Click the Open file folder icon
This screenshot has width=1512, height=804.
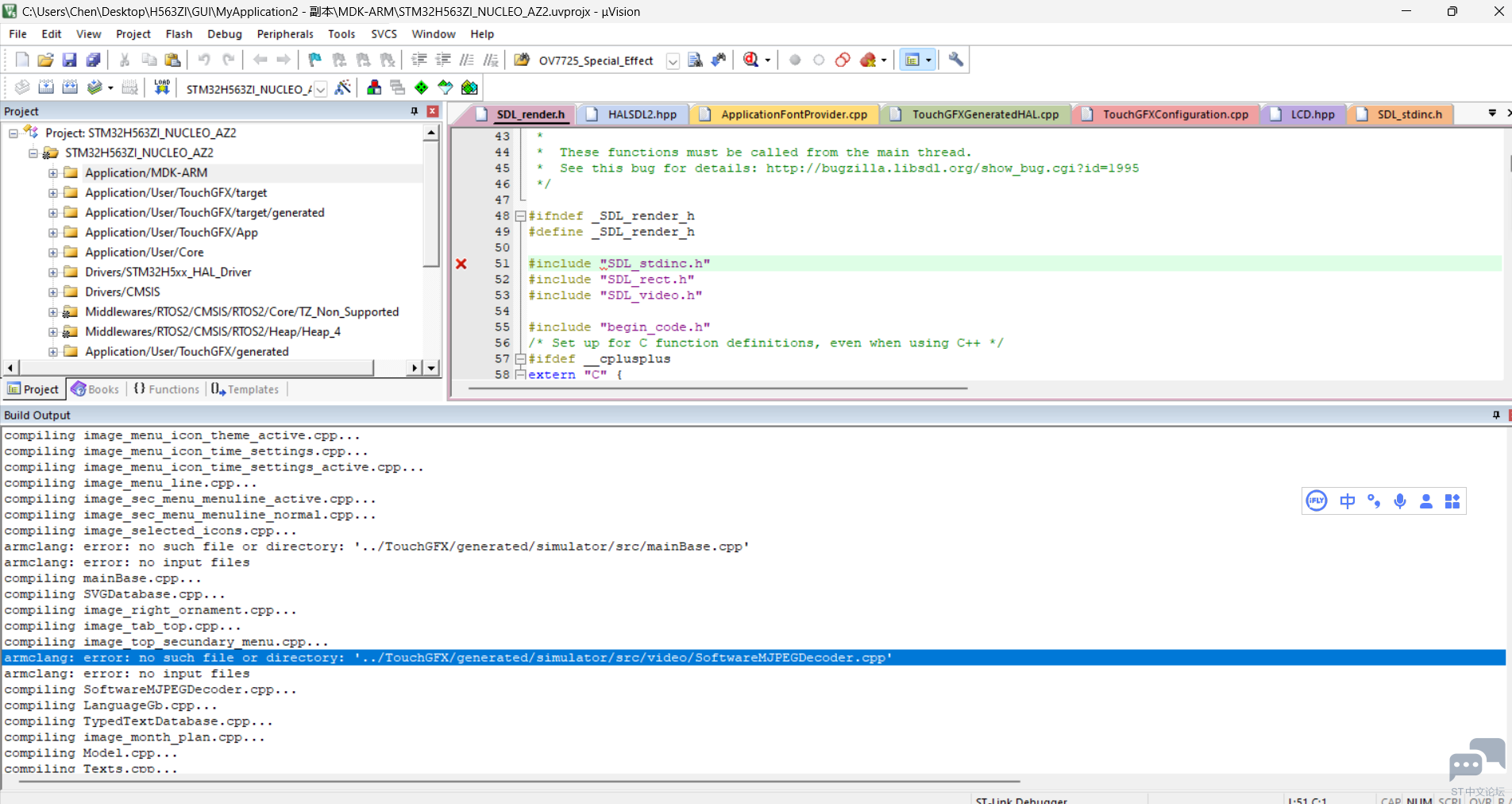[45, 60]
